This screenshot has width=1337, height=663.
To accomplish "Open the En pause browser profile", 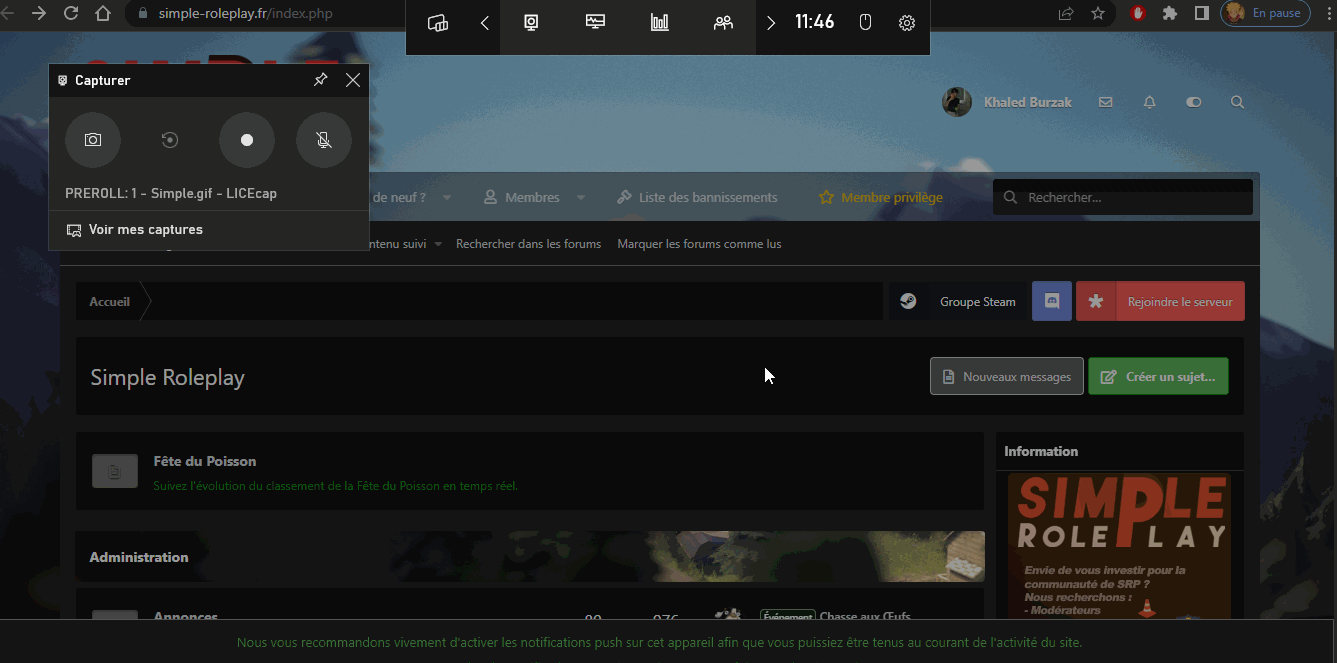I will 1265,14.
